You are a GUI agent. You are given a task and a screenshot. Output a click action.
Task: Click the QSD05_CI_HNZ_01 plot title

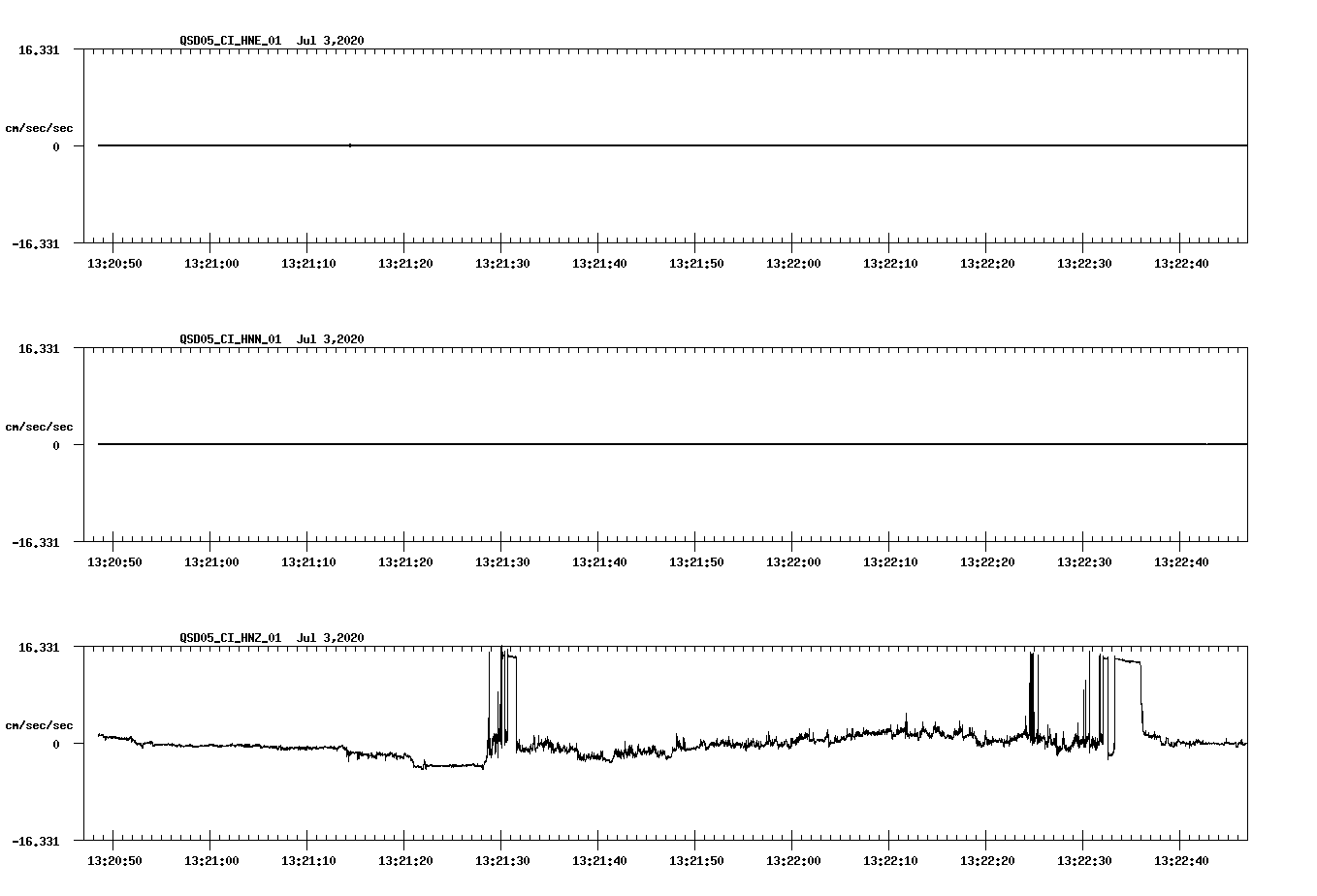click(x=272, y=638)
